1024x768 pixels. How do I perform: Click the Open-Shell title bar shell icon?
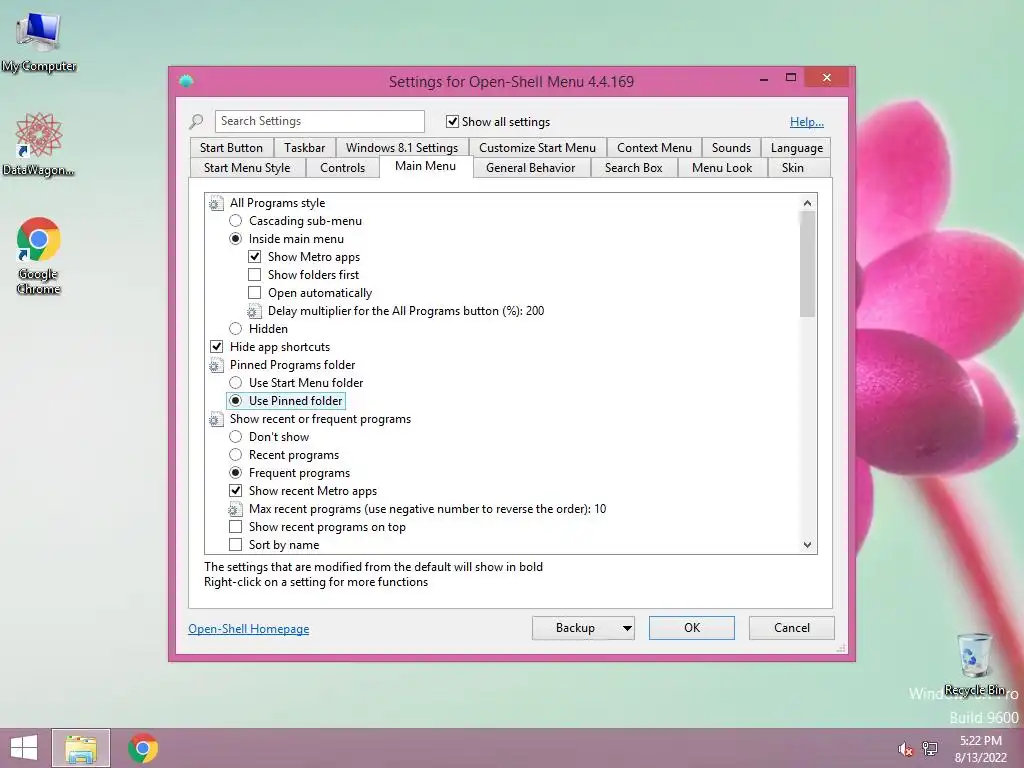[x=186, y=81]
